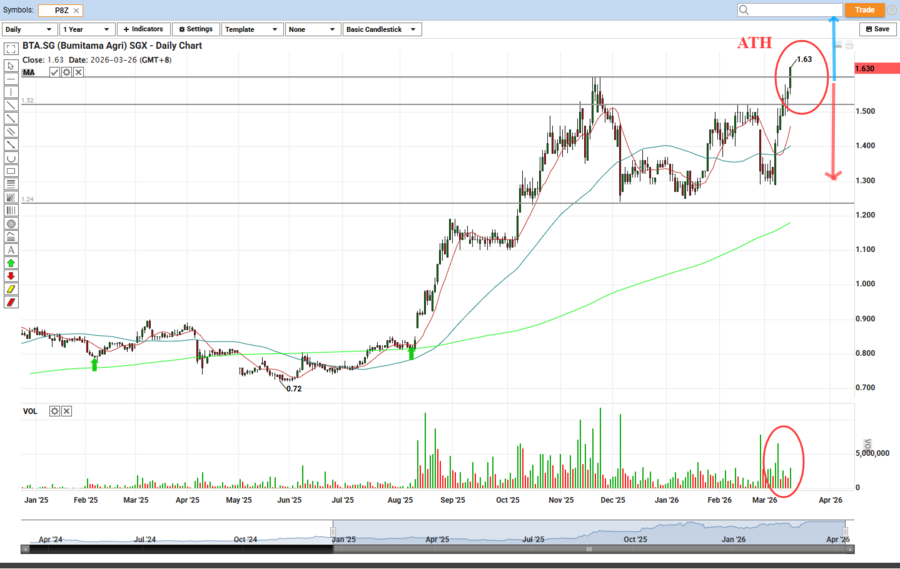The width and height of the screenshot is (900, 569).
Task: Select the horizontal line drawing tool
Action: click(x=11, y=79)
